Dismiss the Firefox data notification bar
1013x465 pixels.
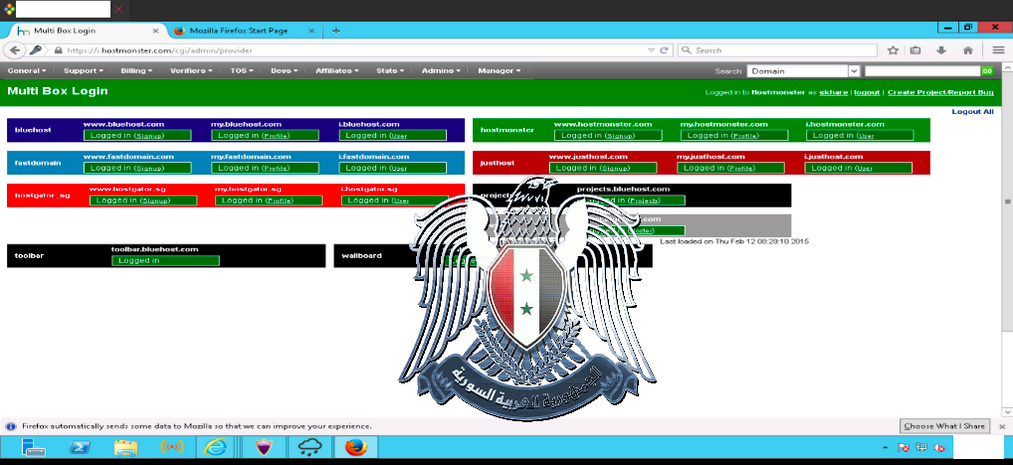[x=1002, y=426]
